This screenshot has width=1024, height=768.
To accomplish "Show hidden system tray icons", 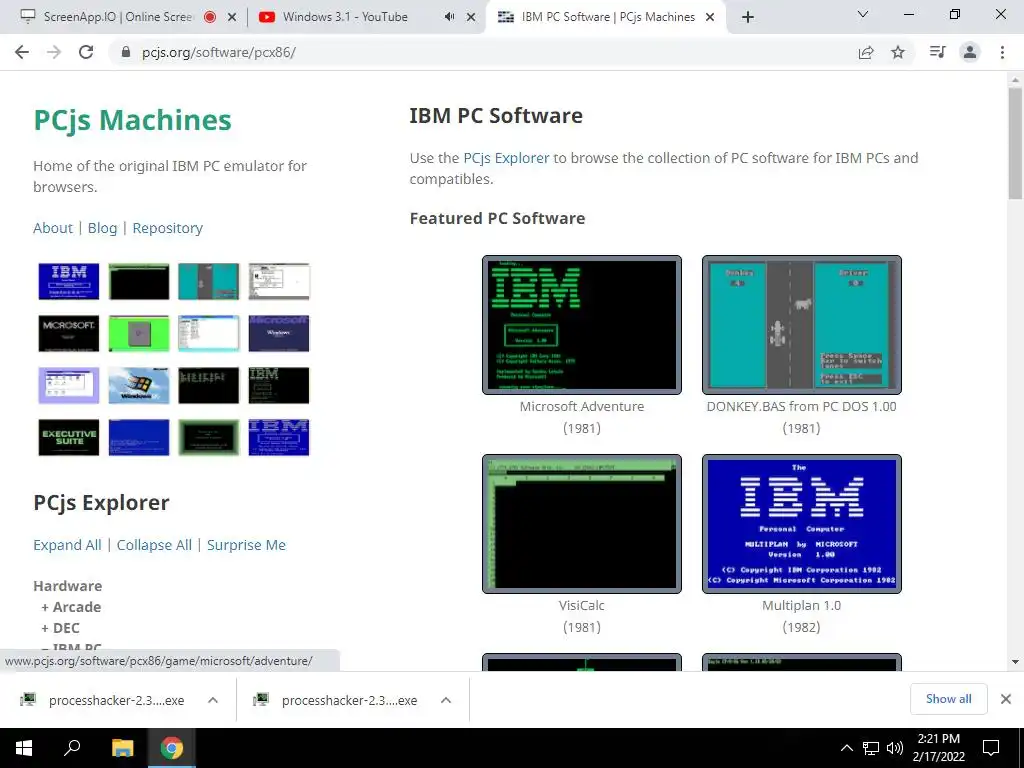I will pyautogui.click(x=846, y=748).
